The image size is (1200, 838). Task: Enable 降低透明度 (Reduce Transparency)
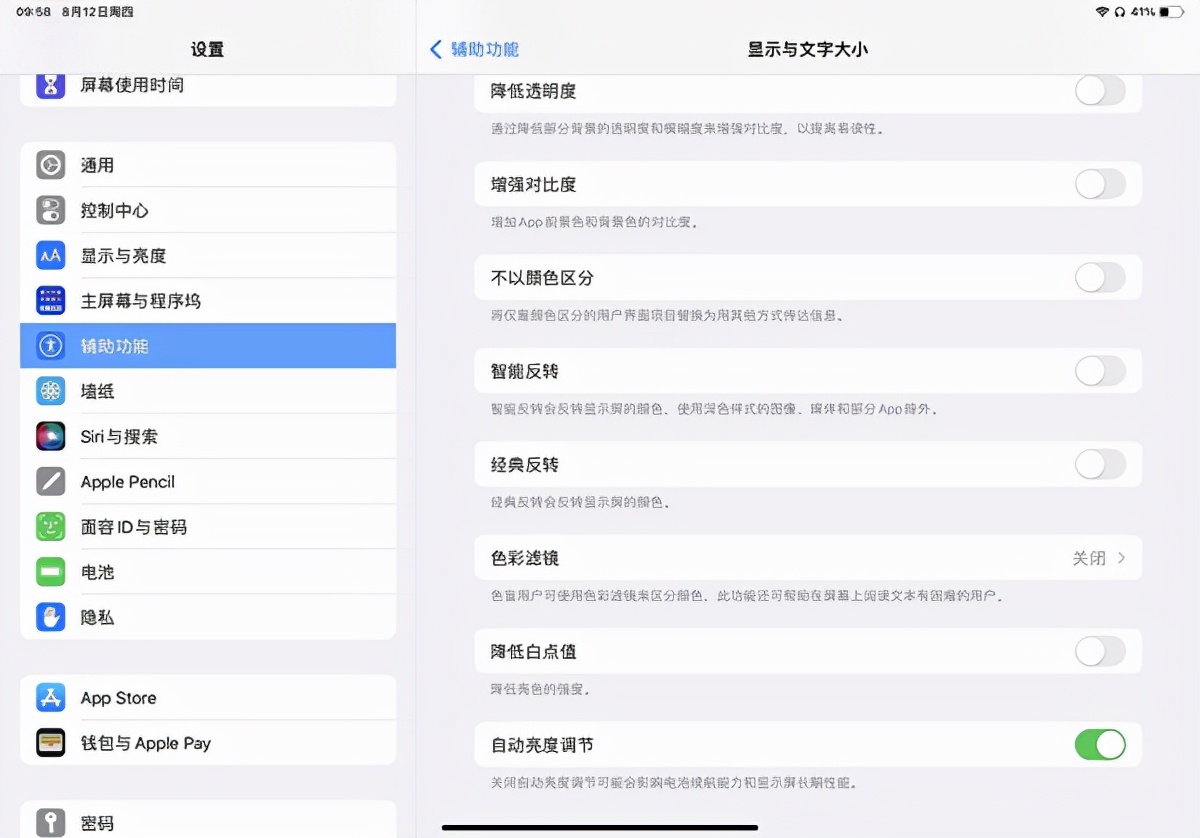1100,90
